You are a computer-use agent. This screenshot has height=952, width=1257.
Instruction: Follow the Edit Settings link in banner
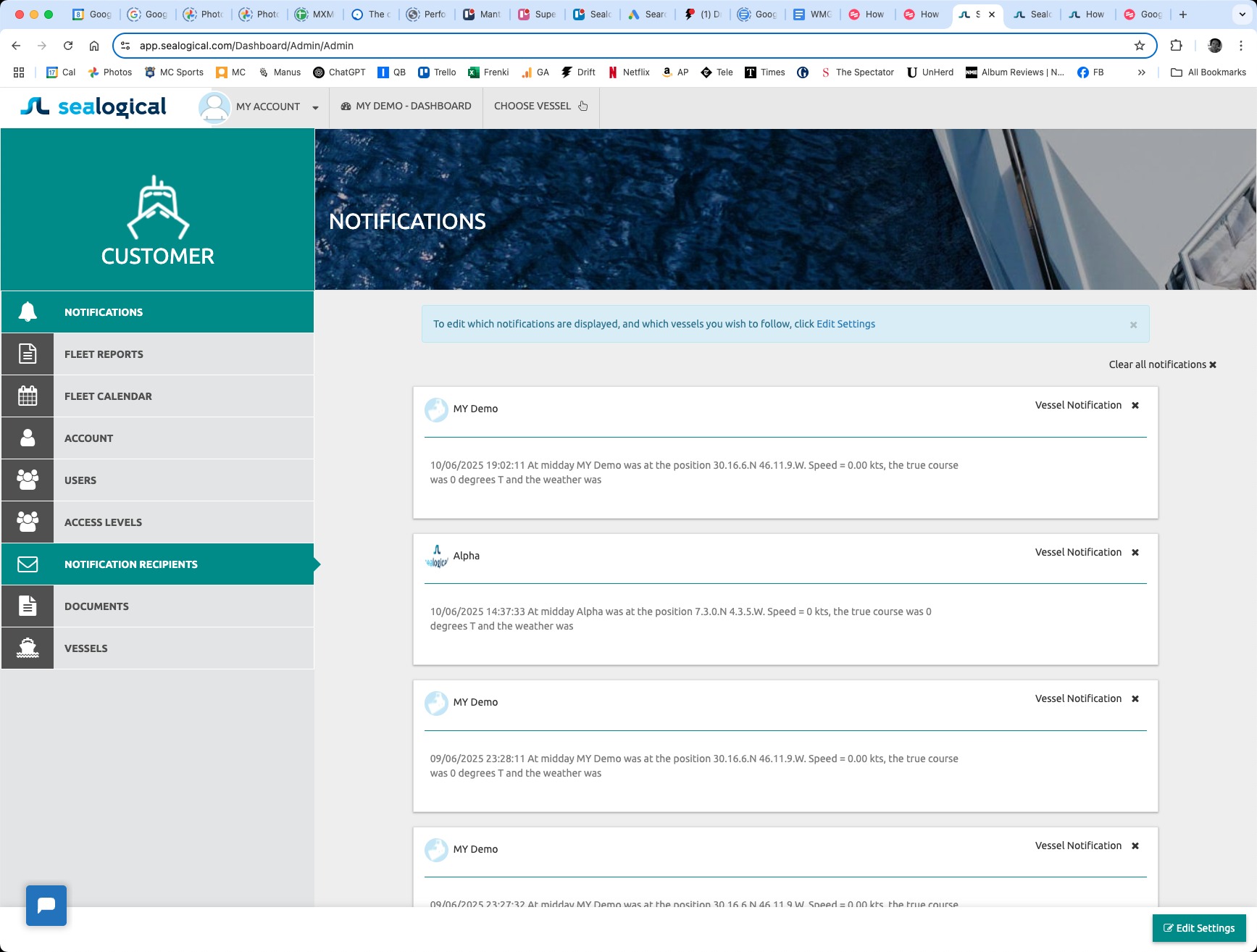[x=845, y=325]
